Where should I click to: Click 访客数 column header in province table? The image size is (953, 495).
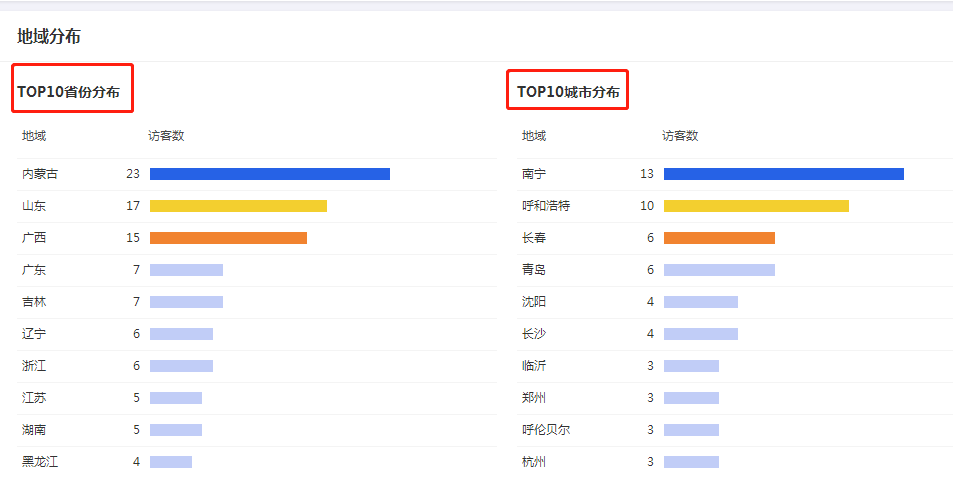(166, 136)
